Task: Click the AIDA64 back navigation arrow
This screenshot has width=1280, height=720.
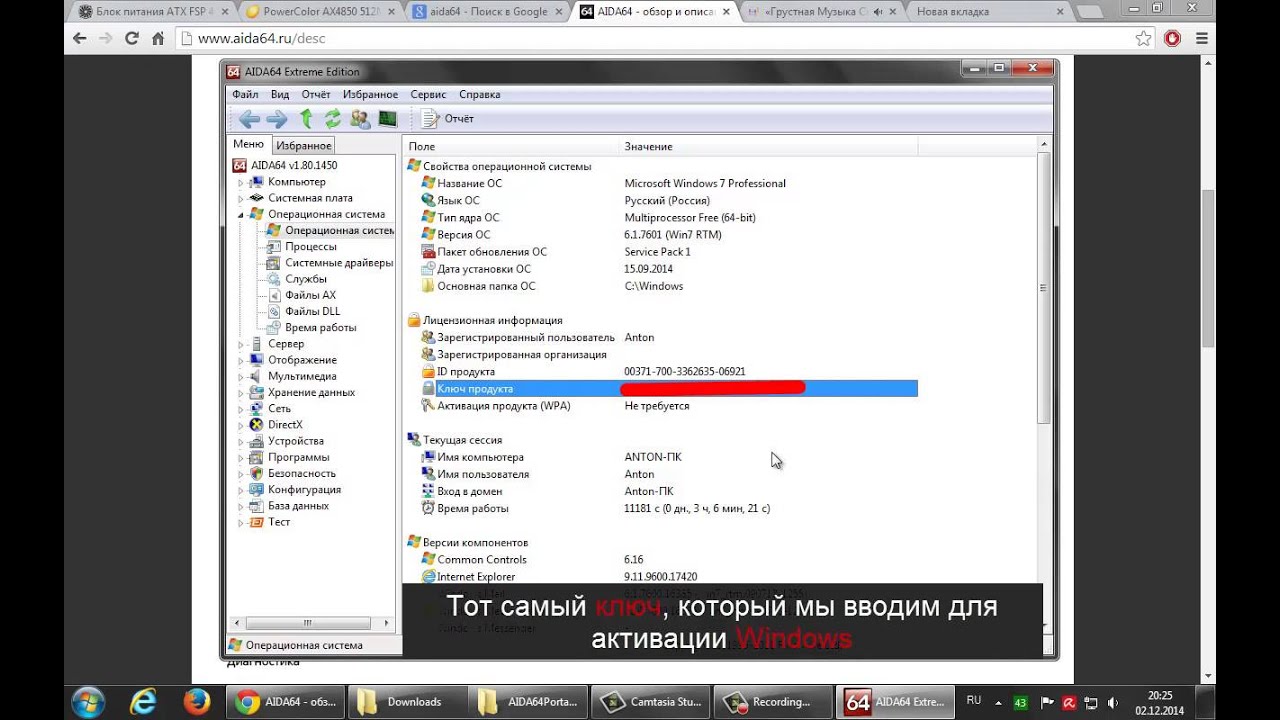Action: (249, 119)
